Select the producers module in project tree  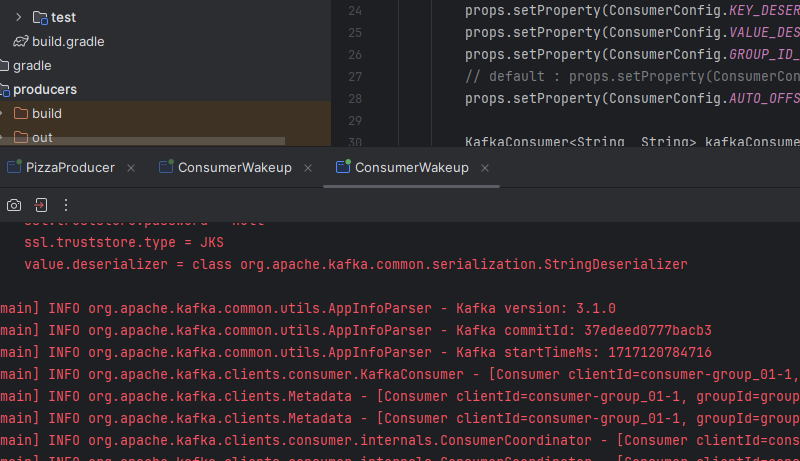coord(45,89)
